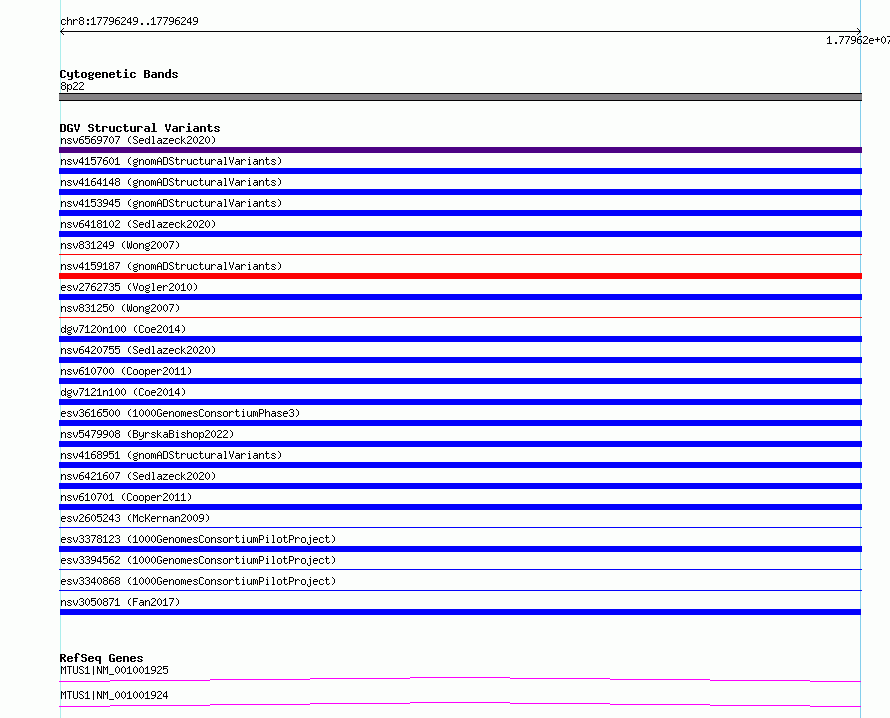Click the 1.77962e+07 scale label

pyautogui.click(x=858, y=40)
